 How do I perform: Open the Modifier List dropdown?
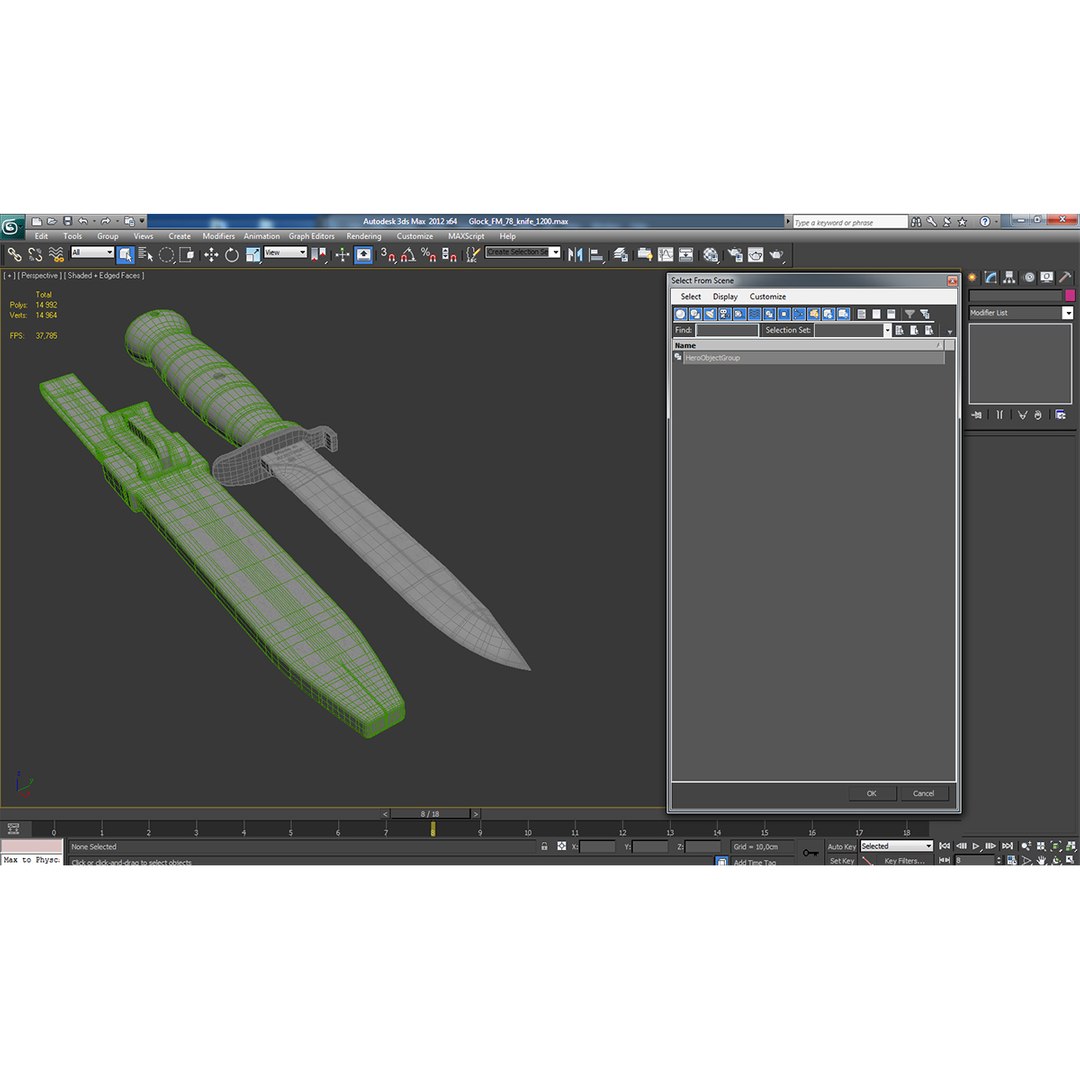point(1021,313)
